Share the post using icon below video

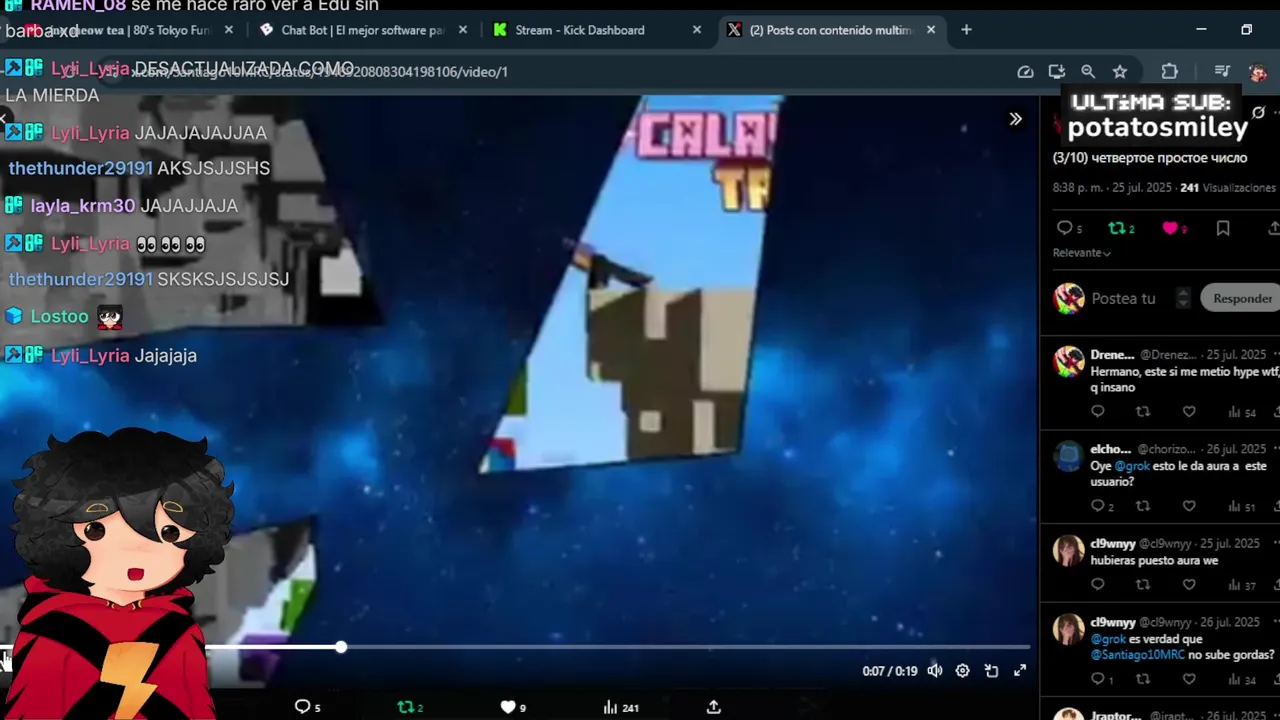[713, 707]
